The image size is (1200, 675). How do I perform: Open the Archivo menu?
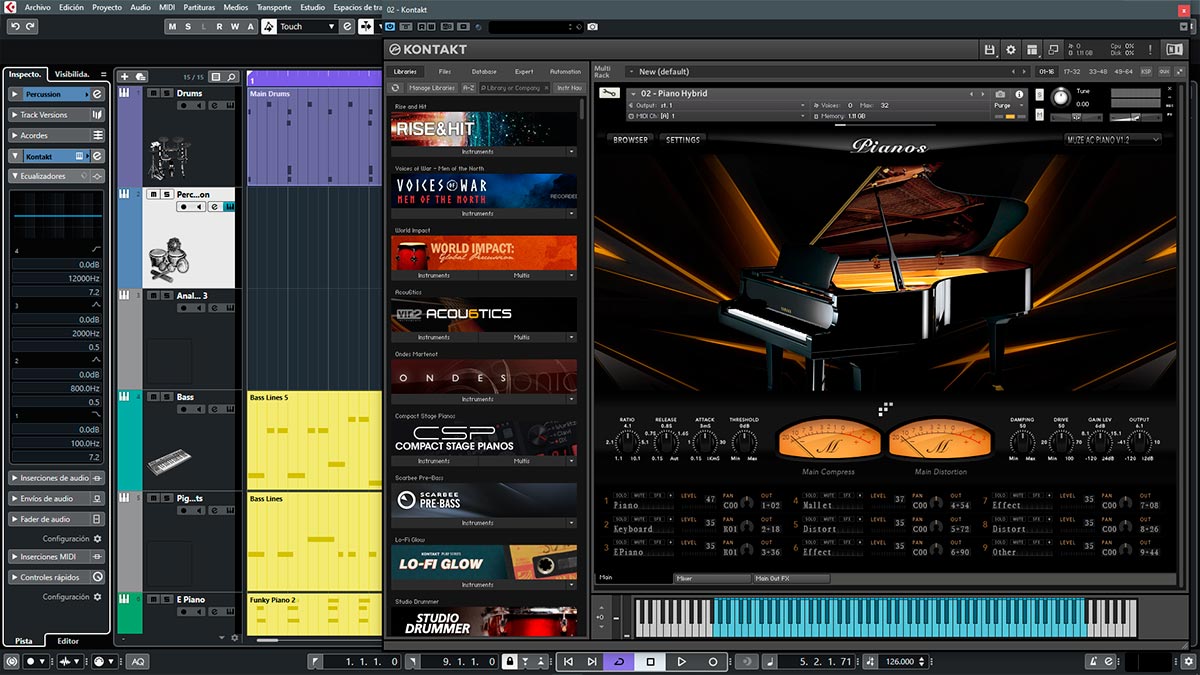pyautogui.click(x=37, y=7)
